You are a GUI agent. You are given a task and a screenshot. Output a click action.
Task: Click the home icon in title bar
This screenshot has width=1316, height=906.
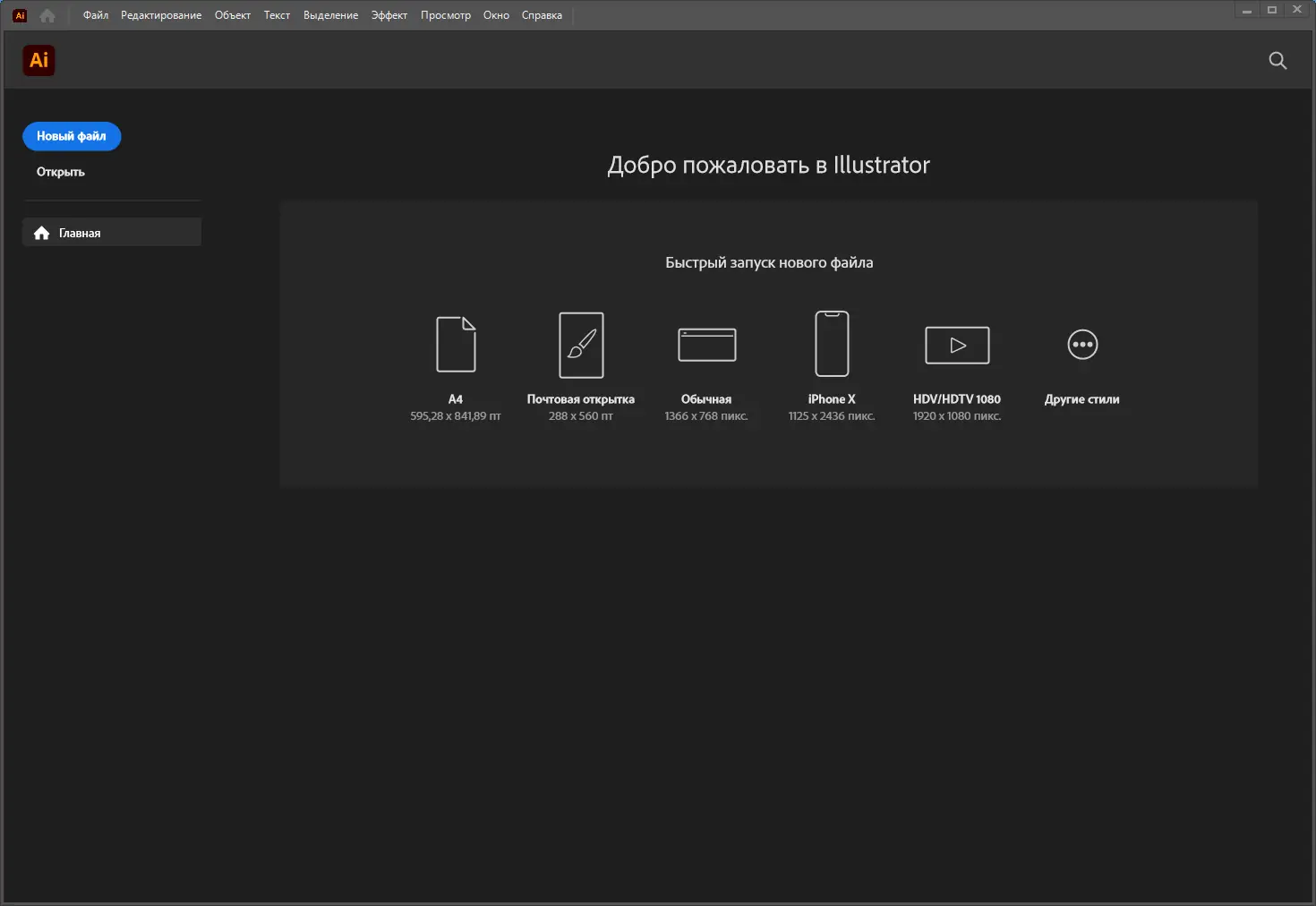[x=47, y=14]
